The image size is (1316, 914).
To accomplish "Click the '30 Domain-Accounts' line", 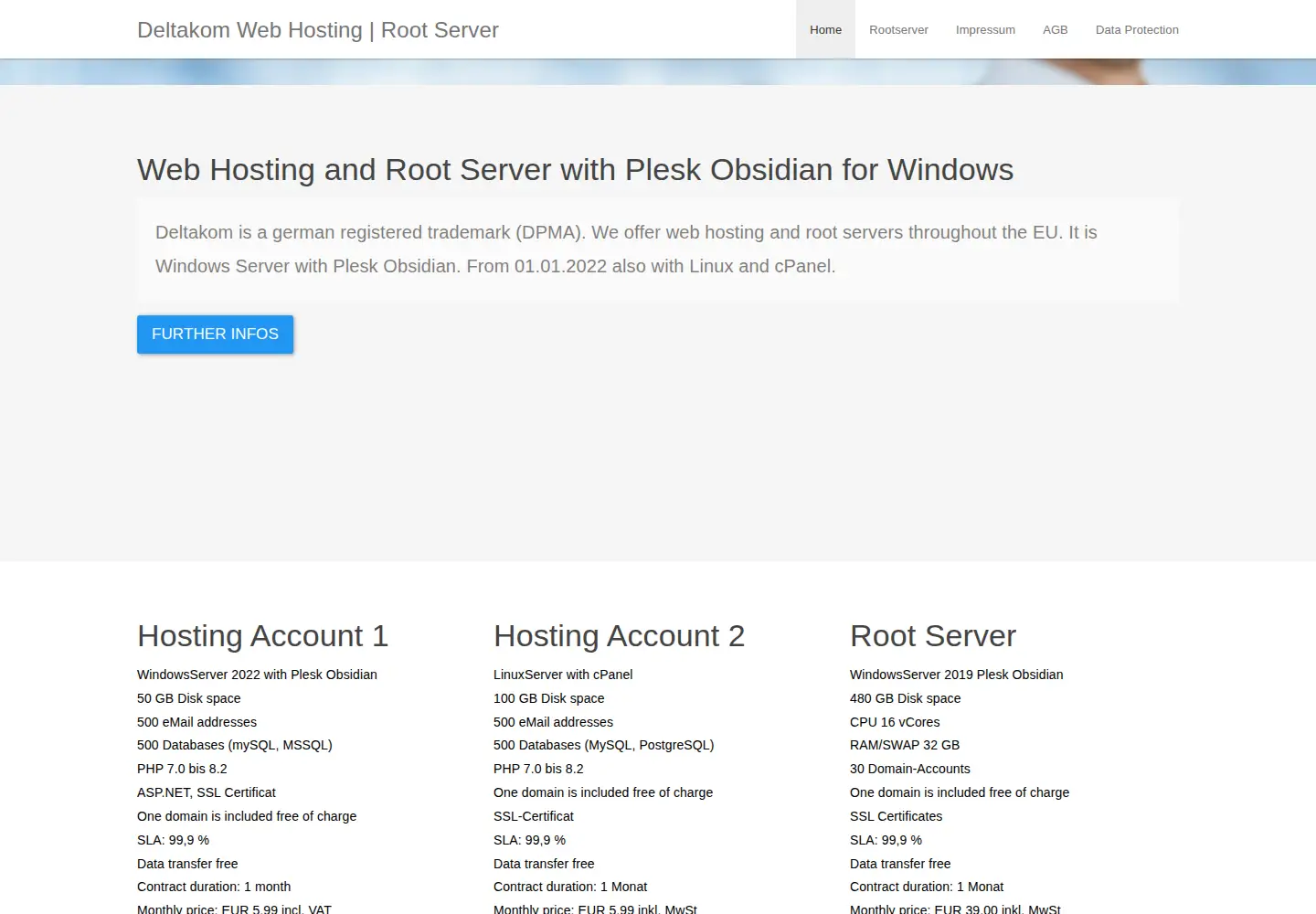I will click(910, 769).
